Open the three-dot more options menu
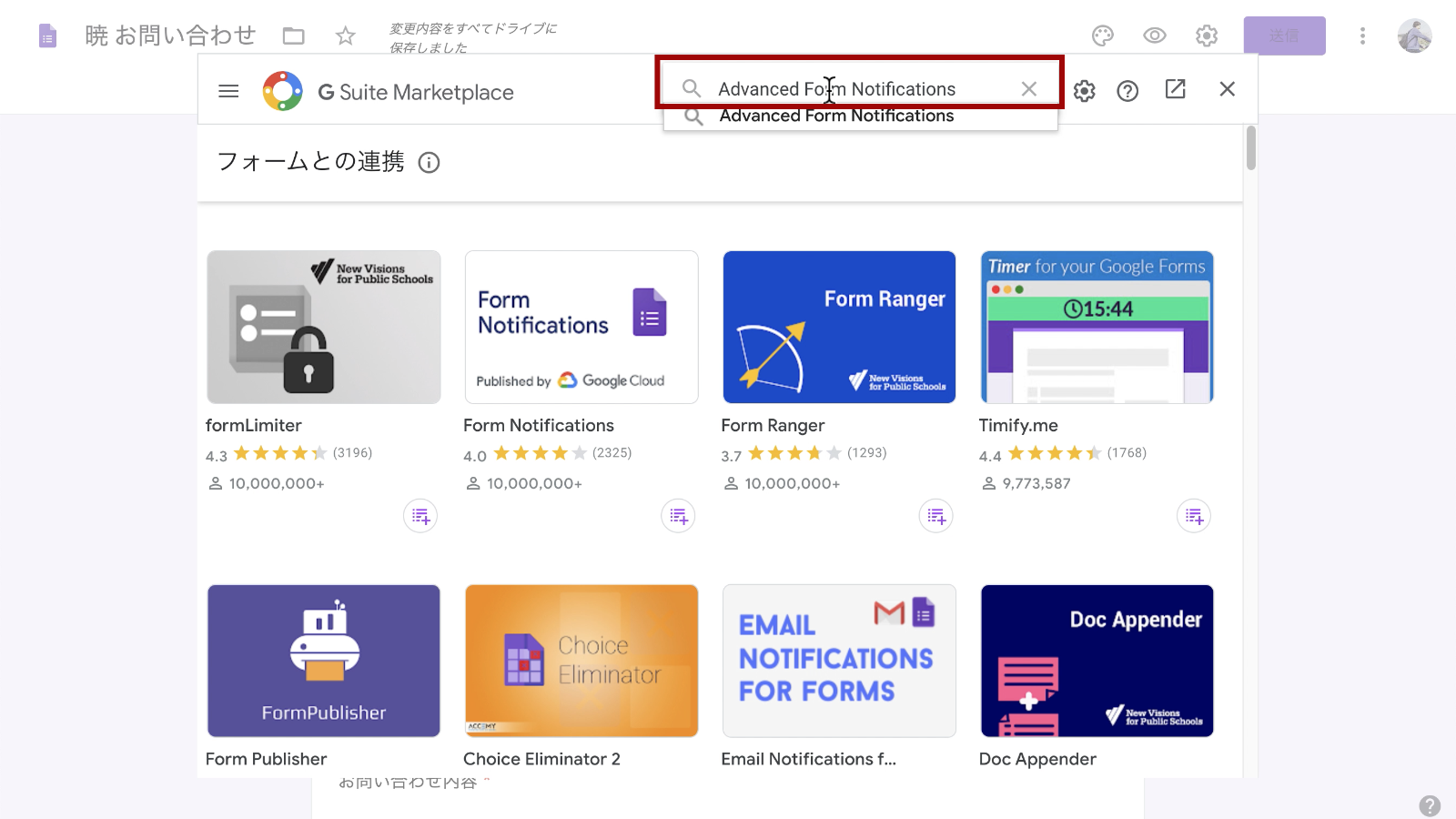 pyautogui.click(x=1362, y=35)
